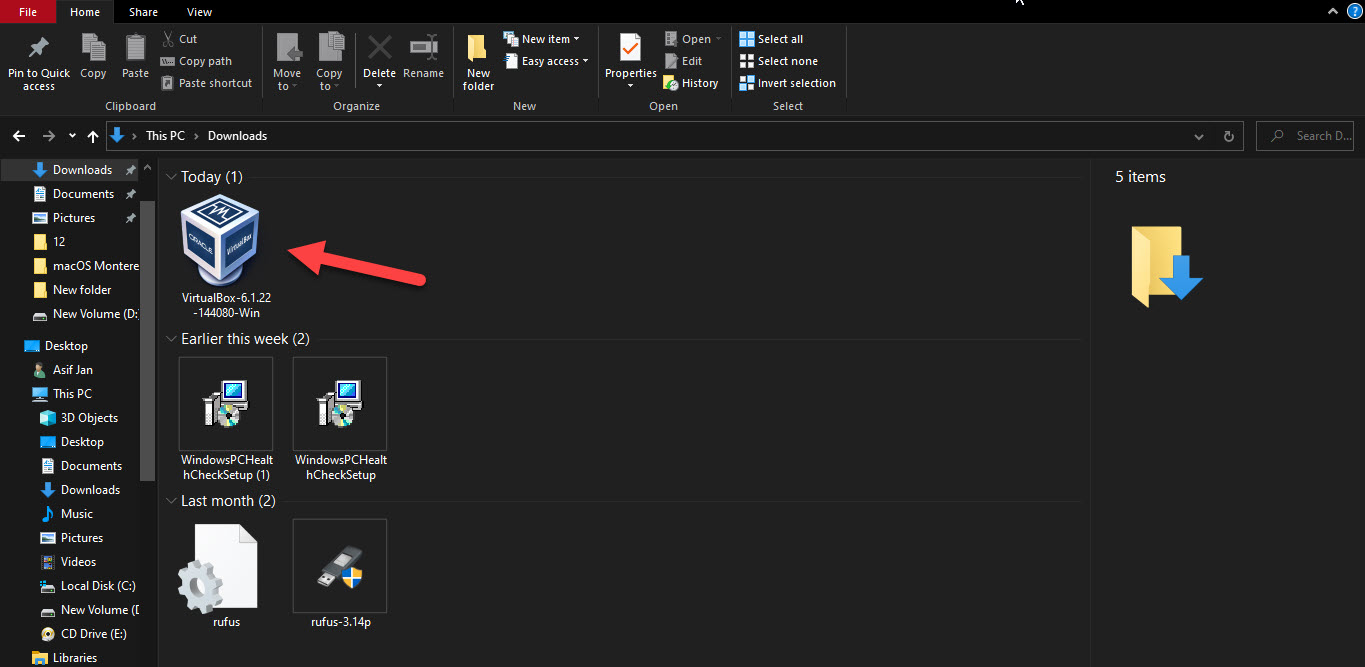The image size is (1365, 667).
Task: Go up one directory level arrow
Action: pos(93,136)
